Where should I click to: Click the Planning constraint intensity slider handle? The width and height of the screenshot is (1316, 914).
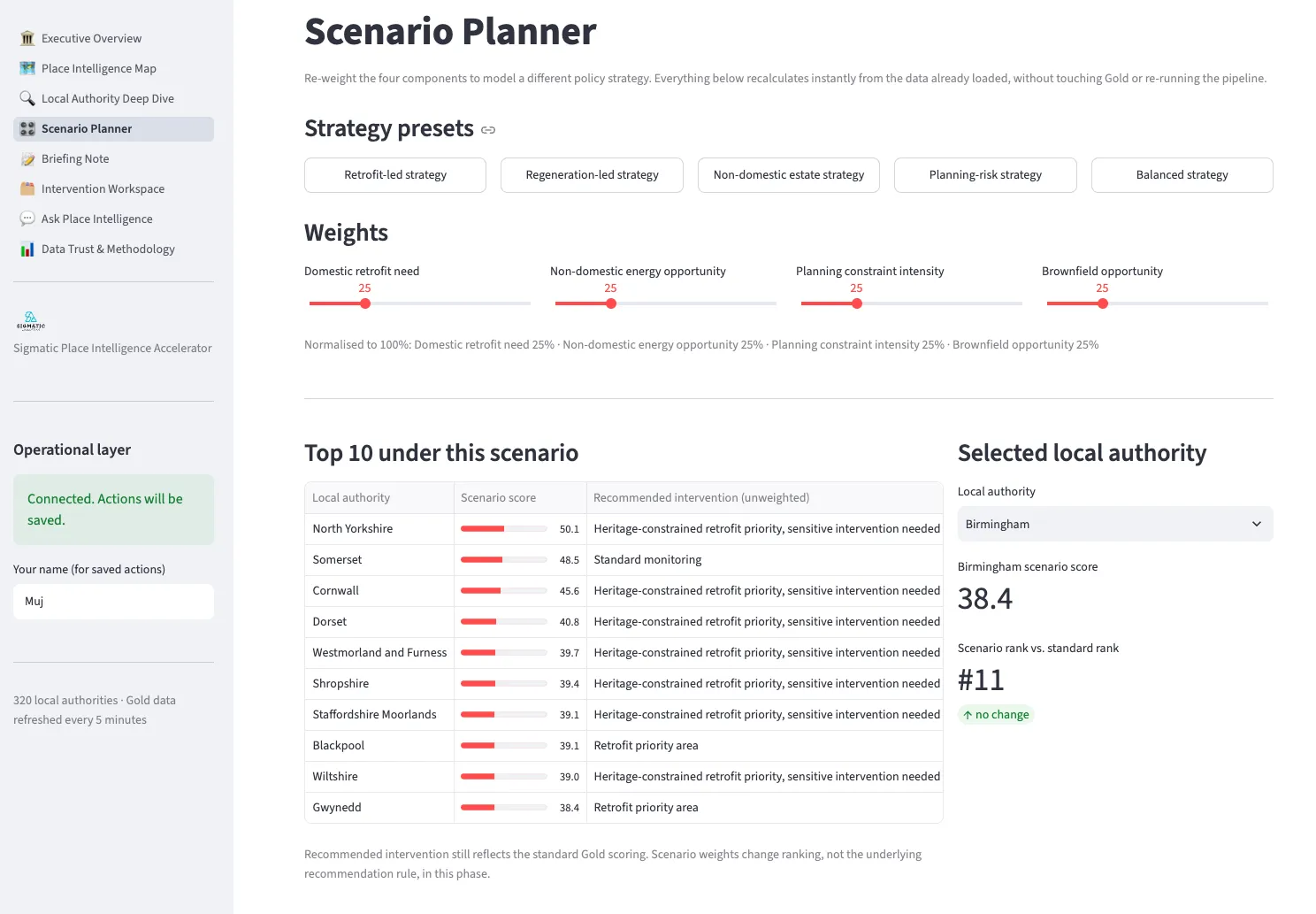tap(857, 303)
